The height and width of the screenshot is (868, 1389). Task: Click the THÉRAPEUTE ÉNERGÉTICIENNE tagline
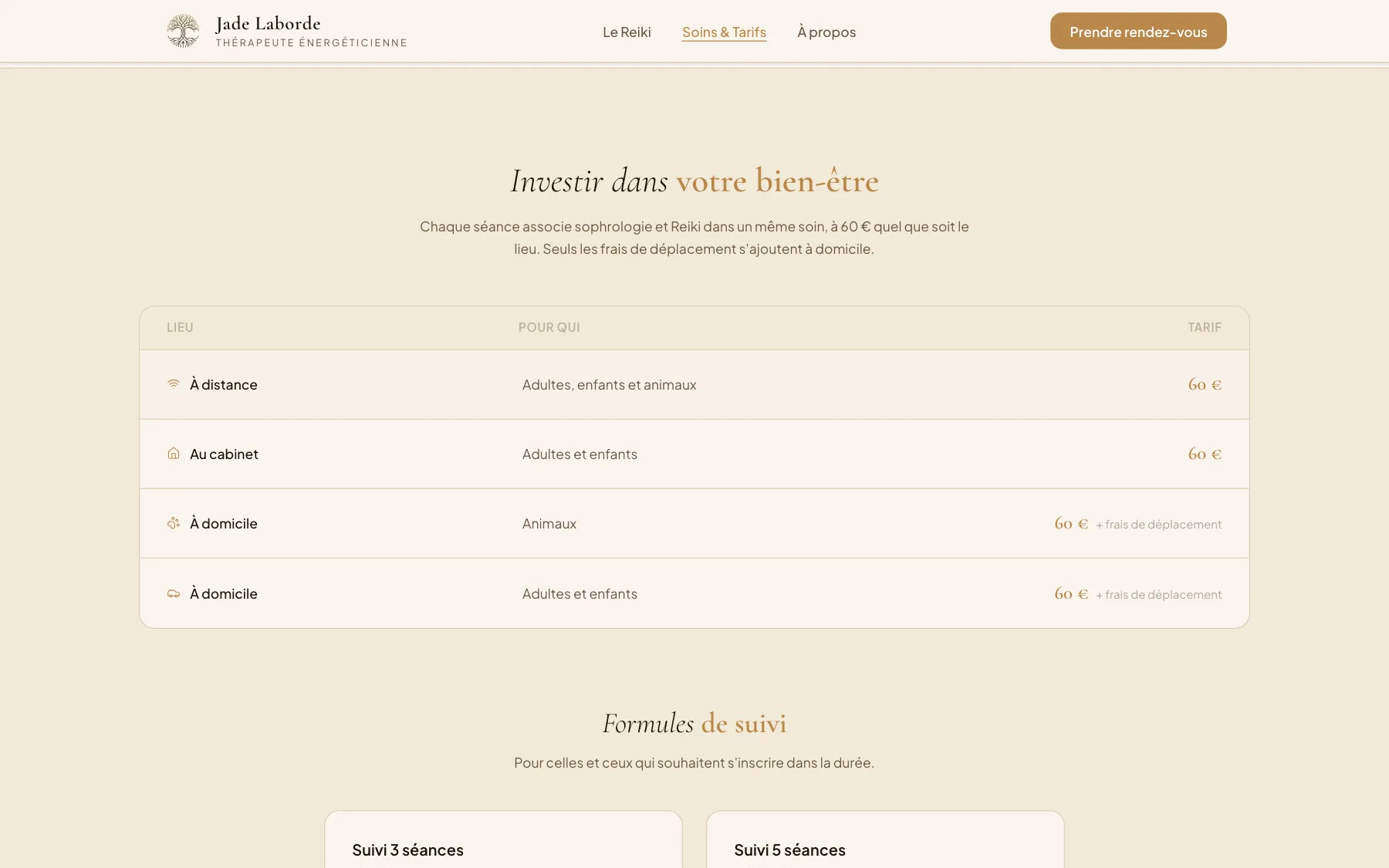[x=311, y=42]
